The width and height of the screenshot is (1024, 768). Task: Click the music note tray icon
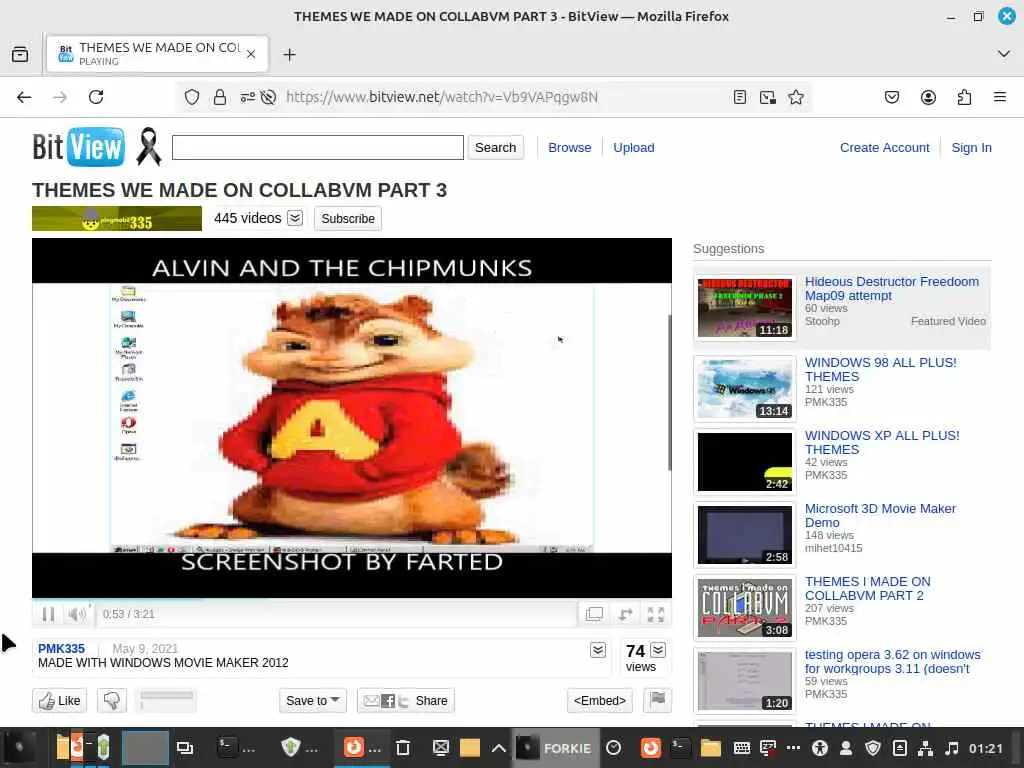[952, 748]
